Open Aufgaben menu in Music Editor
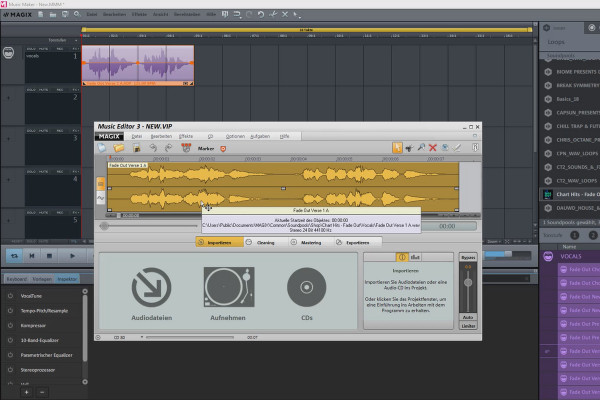600x400 pixels. click(260, 136)
